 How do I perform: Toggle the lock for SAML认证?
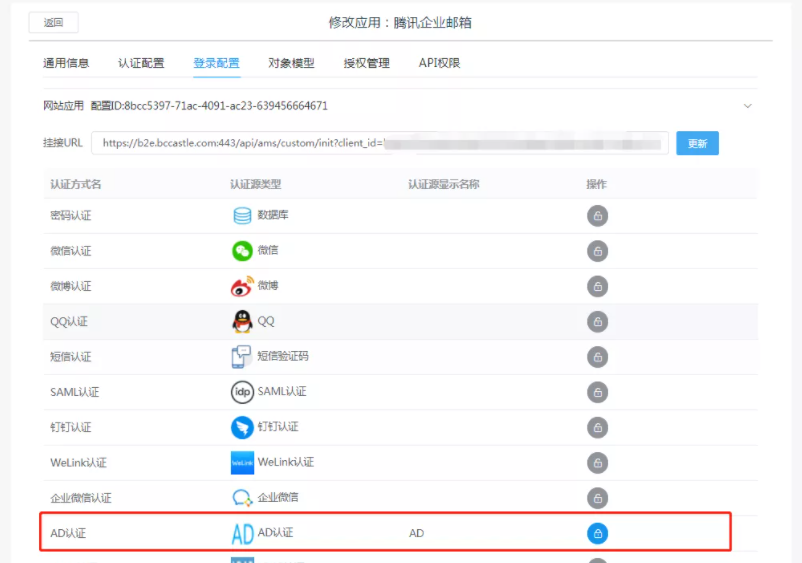point(597,392)
